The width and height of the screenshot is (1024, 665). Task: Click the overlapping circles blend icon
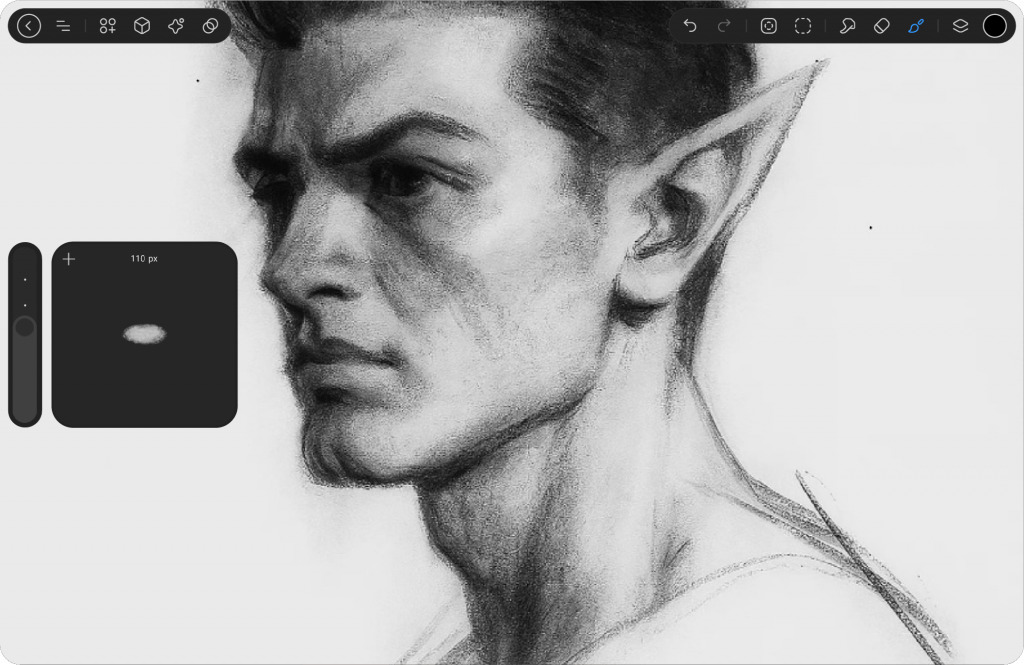pos(210,26)
